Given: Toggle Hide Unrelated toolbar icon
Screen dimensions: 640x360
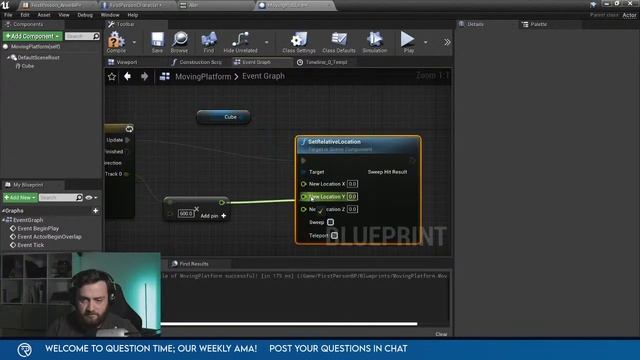Looking at the screenshot, I should click(x=240, y=42).
